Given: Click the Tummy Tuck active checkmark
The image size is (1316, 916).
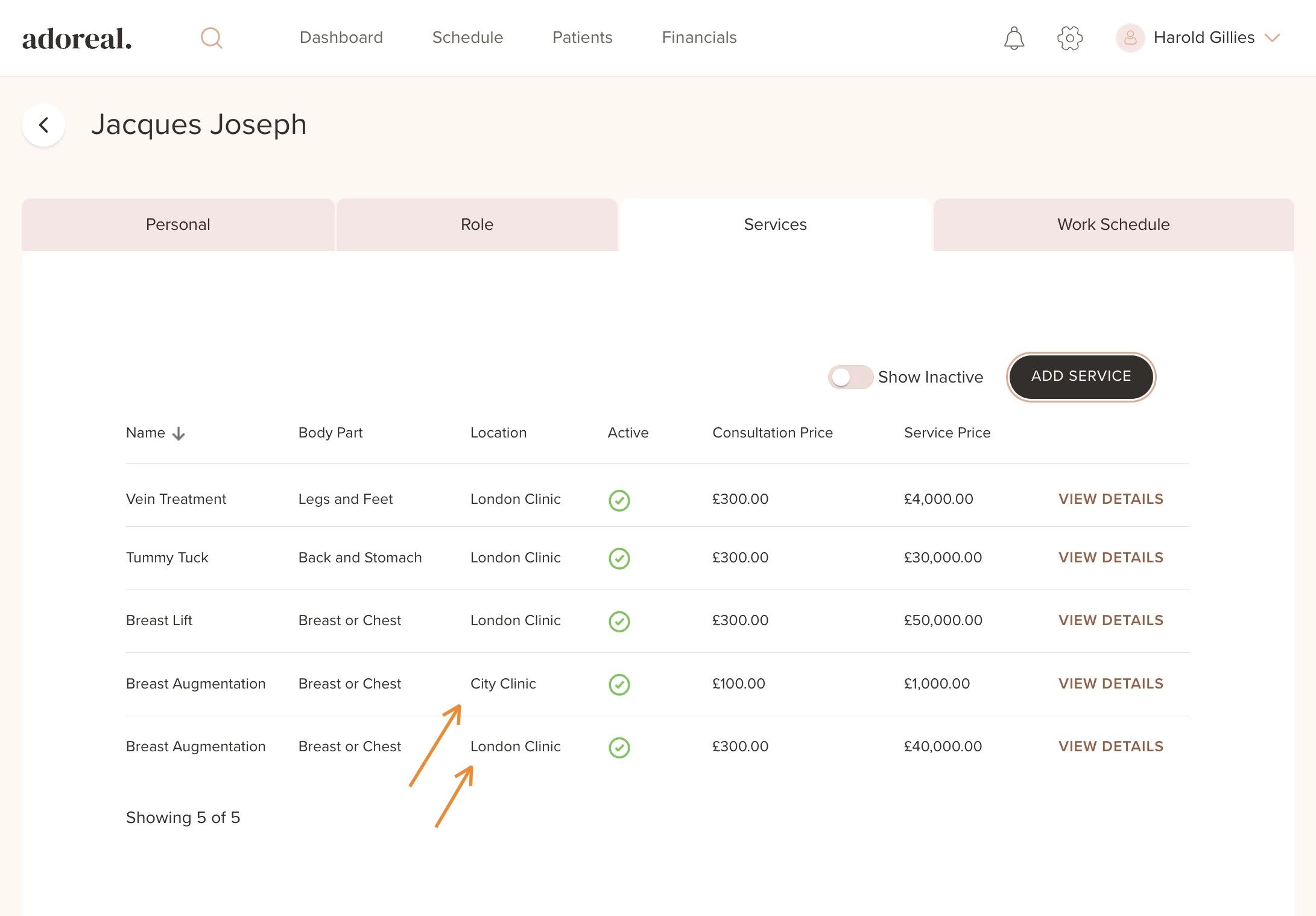Looking at the screenshot, I should (619, 558).
